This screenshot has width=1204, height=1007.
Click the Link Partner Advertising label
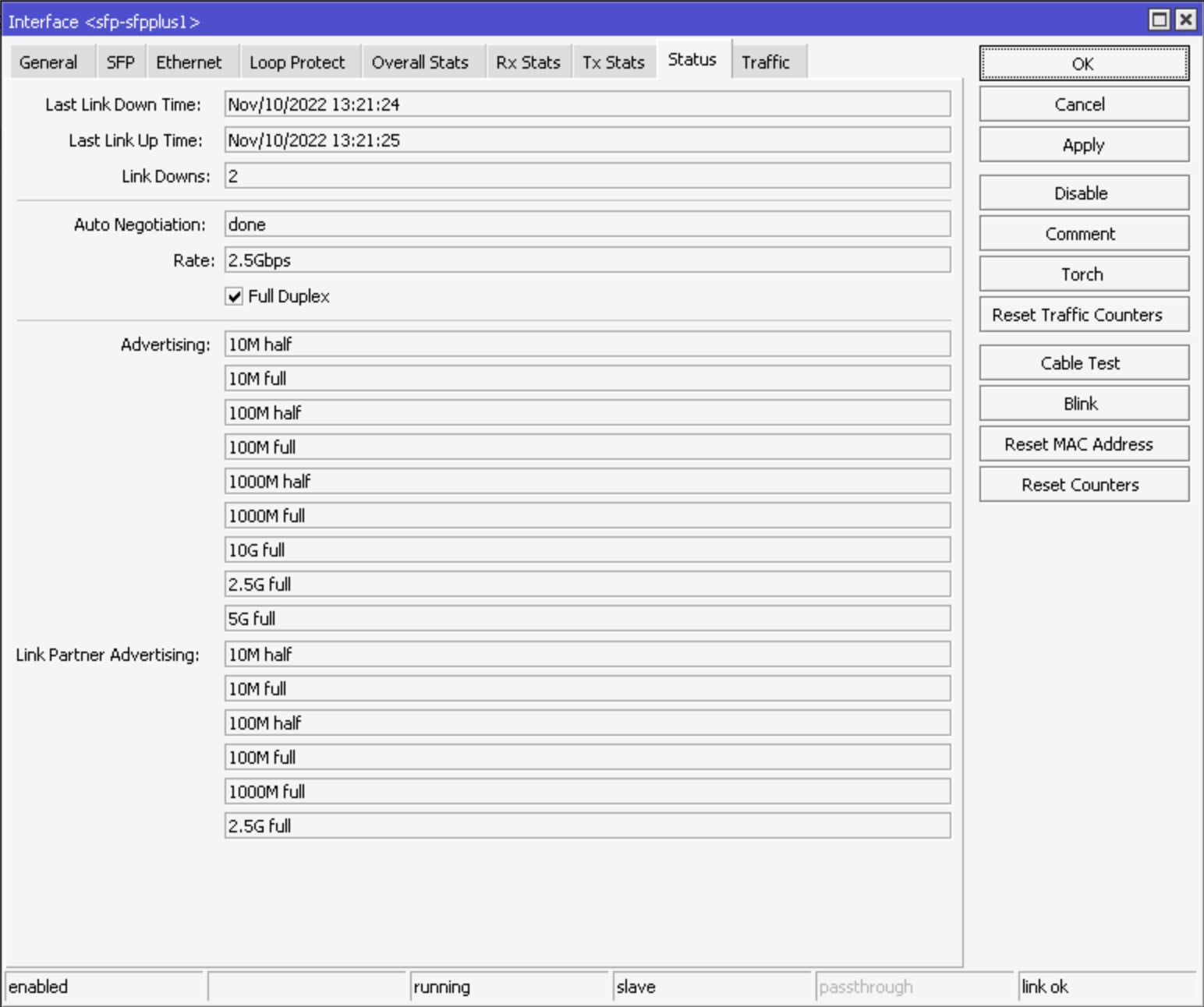point(108,655)
